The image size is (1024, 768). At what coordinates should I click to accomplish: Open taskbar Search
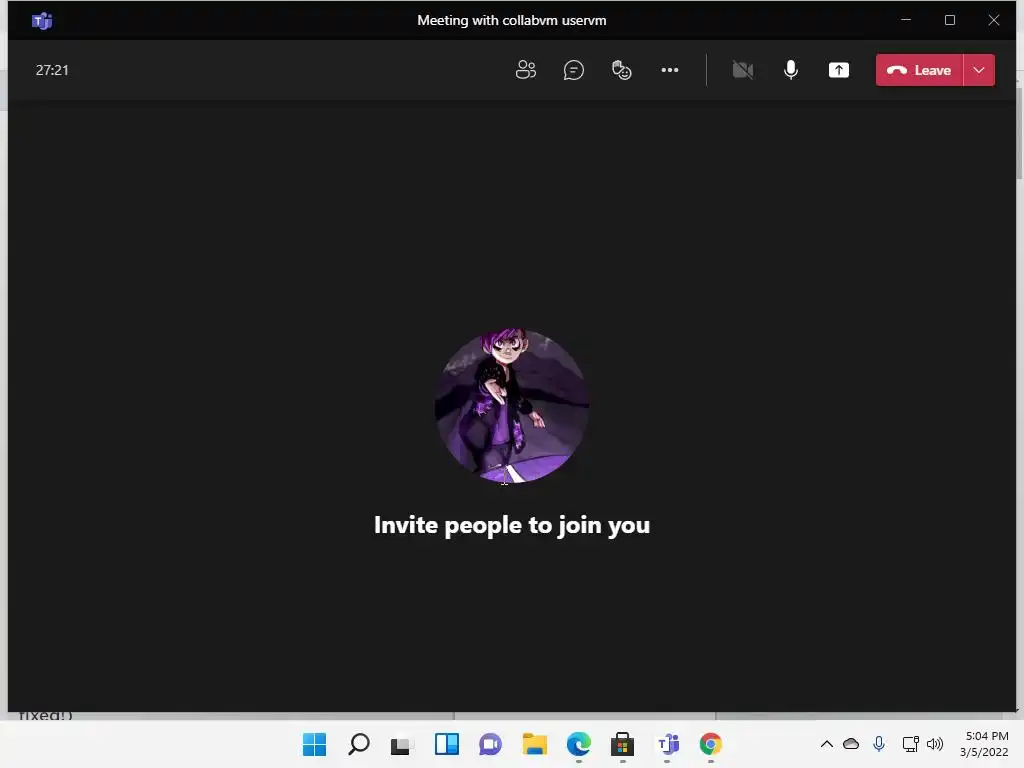click(x=359, y=744)
